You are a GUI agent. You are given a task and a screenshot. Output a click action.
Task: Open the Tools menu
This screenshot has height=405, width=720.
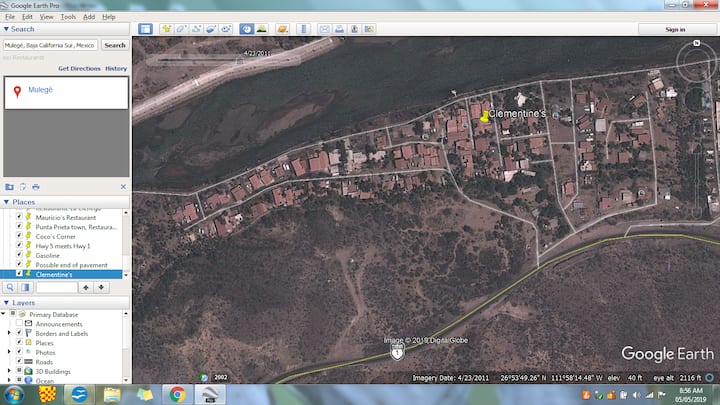(x=68, y=17)
